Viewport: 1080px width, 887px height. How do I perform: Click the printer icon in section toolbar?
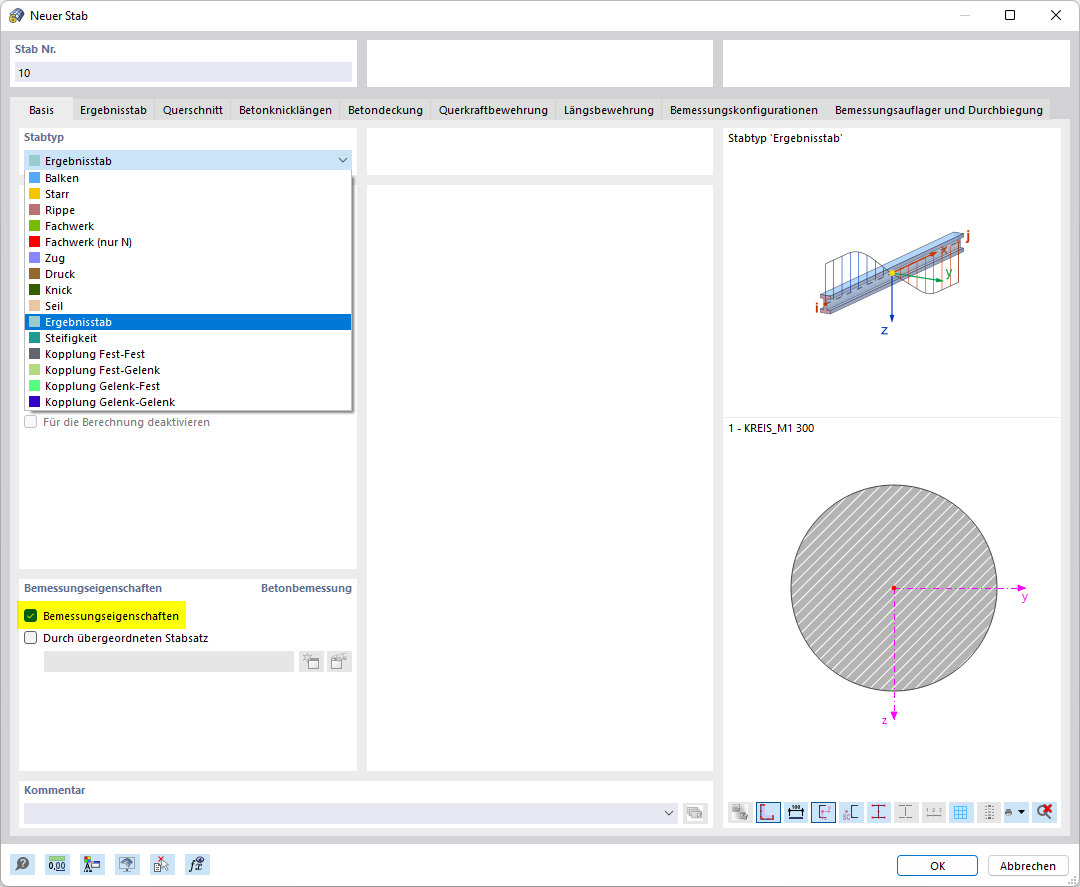click(x=1009, y=812)
